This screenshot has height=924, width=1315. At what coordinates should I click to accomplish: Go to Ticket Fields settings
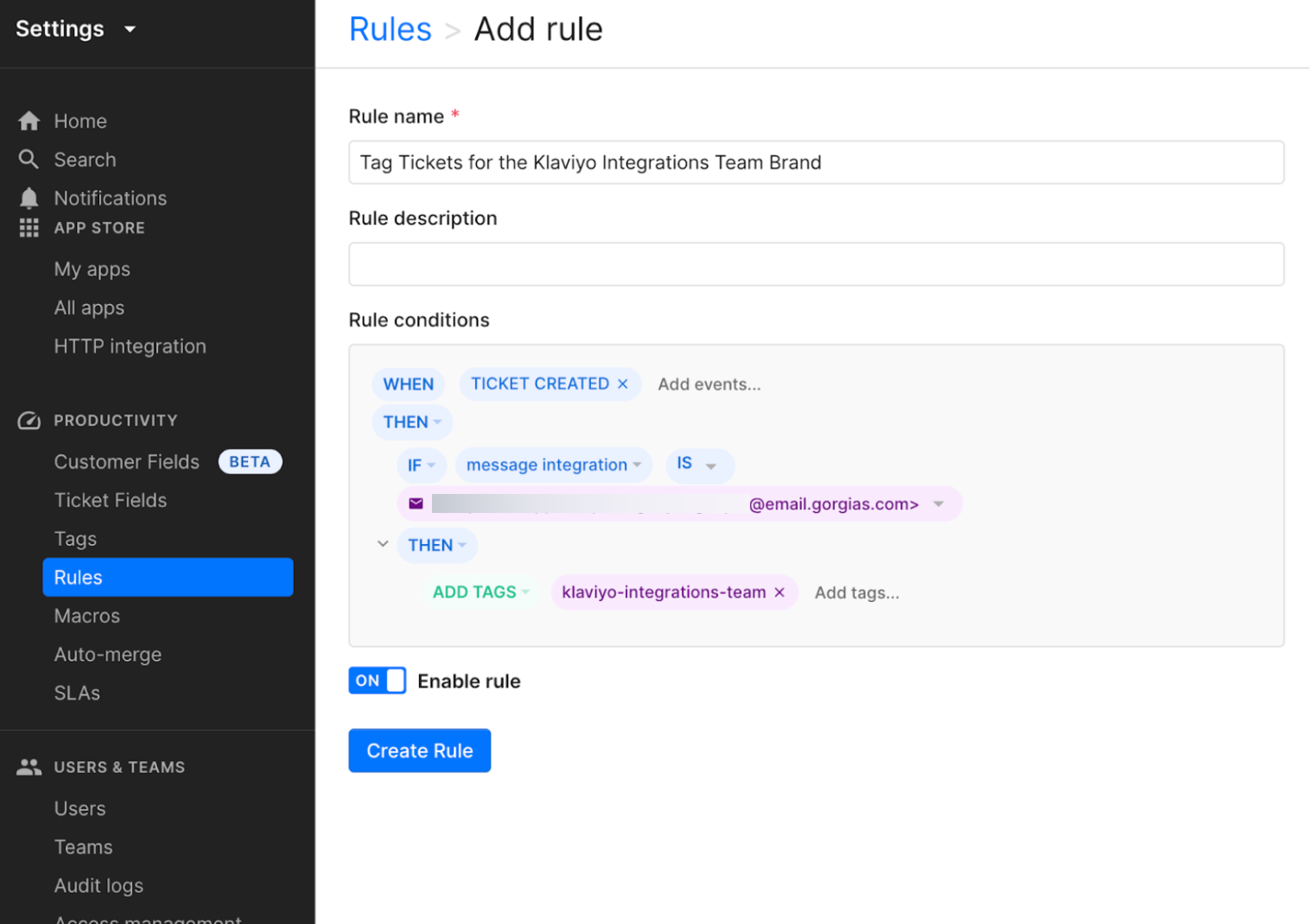click(111, 500)
